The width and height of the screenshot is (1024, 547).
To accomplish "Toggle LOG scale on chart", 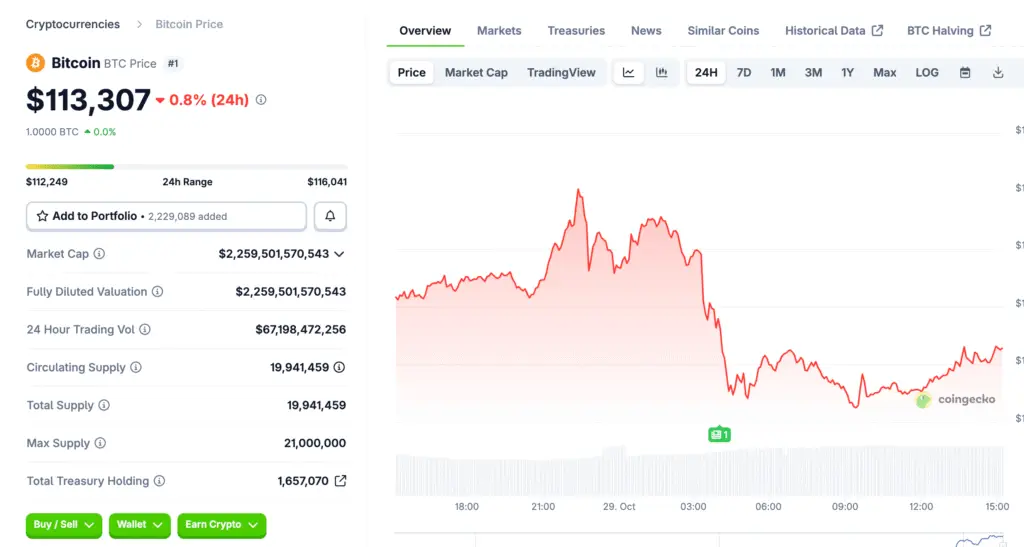I will point(927,72).
